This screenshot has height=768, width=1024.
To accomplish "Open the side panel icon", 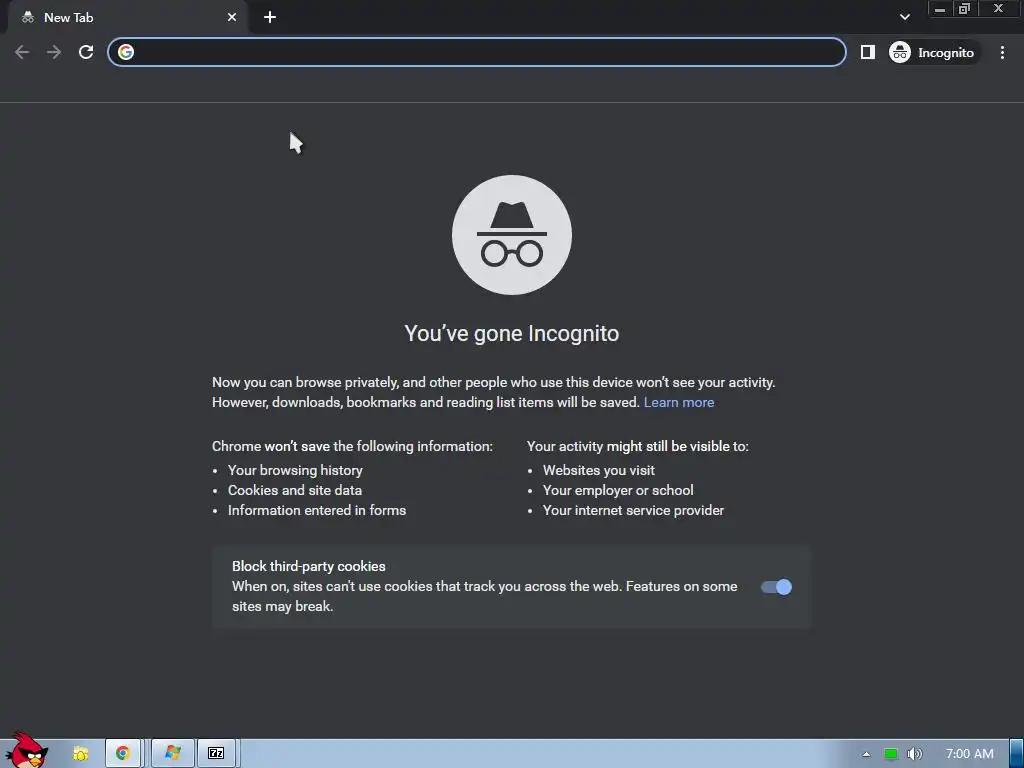I will [867, 52].
